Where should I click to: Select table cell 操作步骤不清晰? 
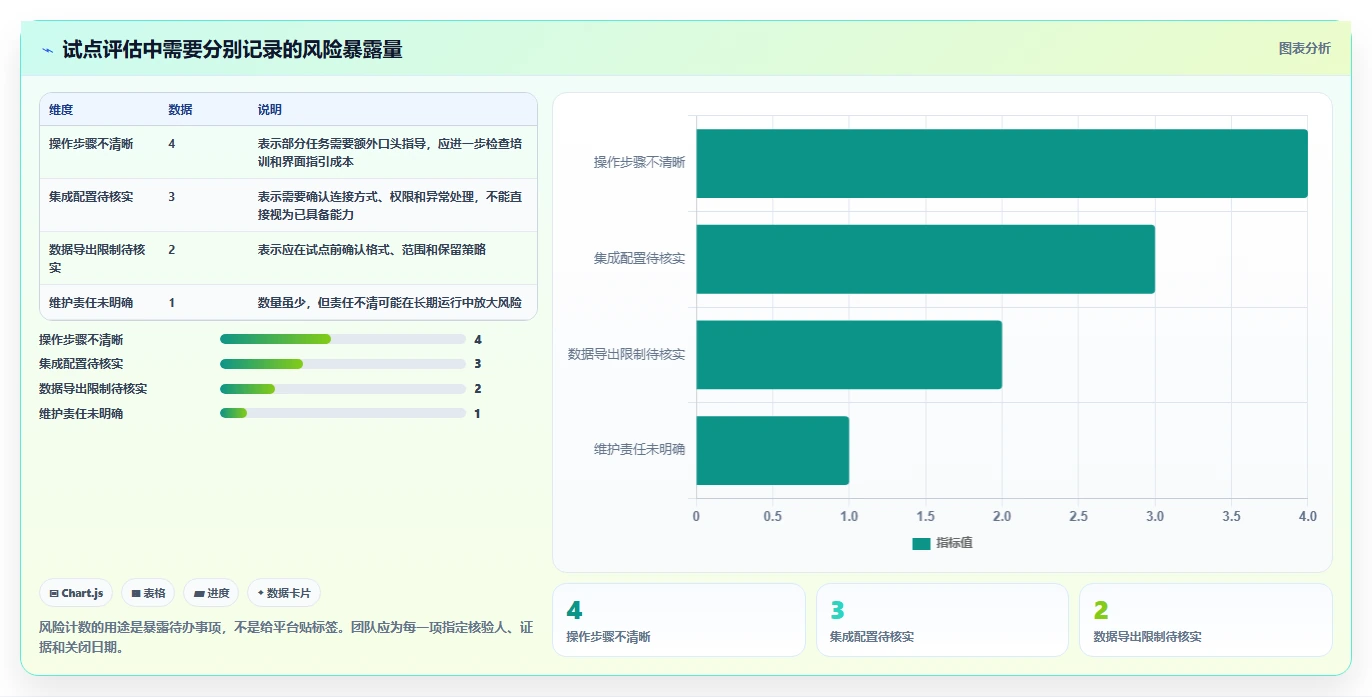coord(91,143)
